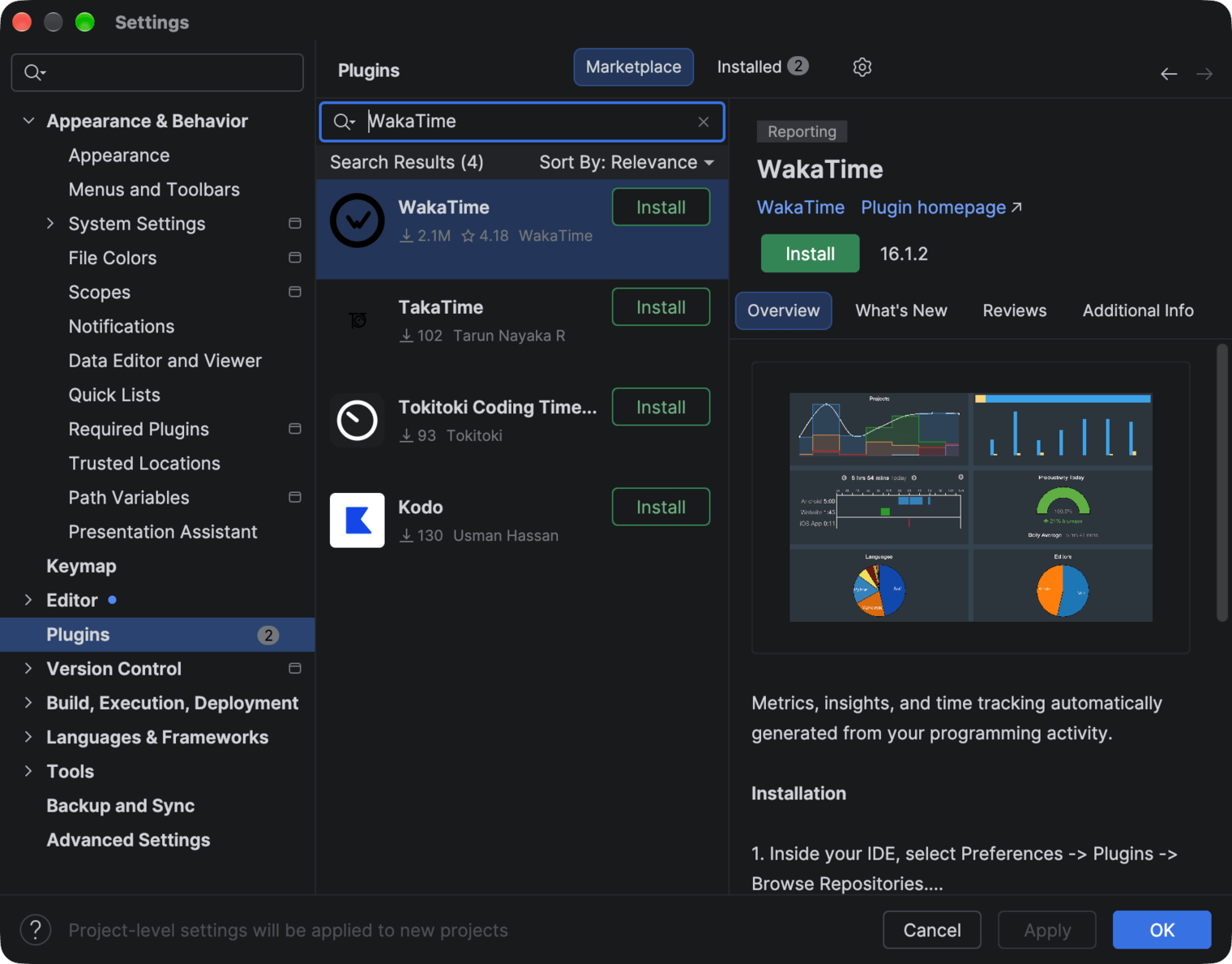1232x964 pixels.
Task: Select TakaTime plugin logo icon
Action: [x=357, y=320]
